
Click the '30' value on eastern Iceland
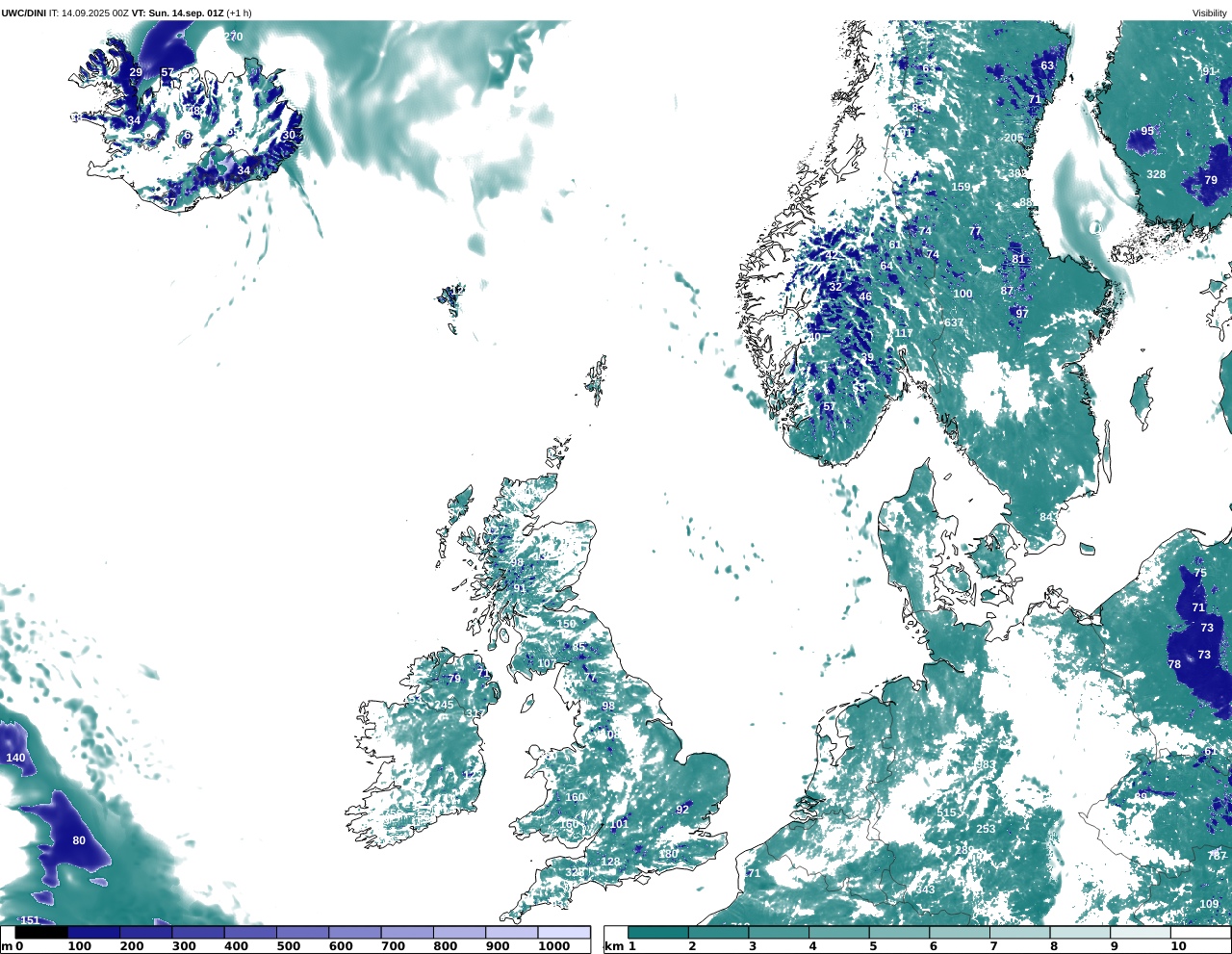289,136
